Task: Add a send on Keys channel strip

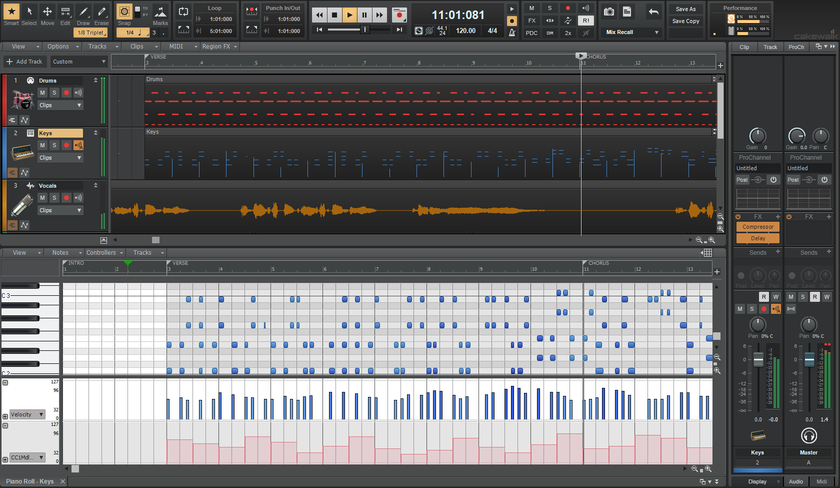Action: 777,252
